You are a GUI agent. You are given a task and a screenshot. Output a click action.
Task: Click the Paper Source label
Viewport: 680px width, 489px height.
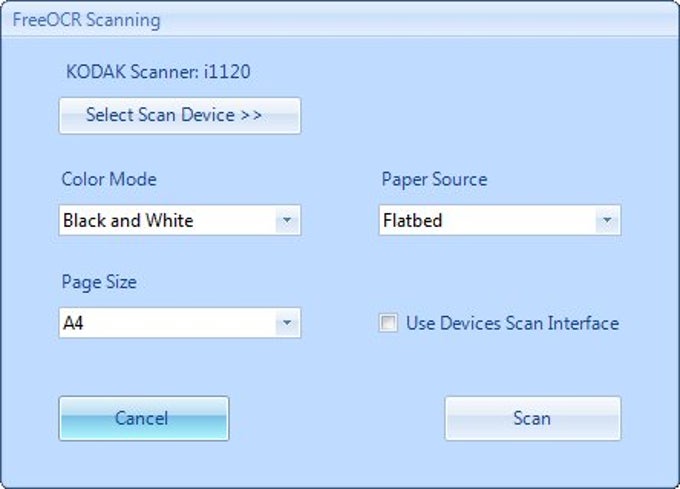[x=435, y=179]
